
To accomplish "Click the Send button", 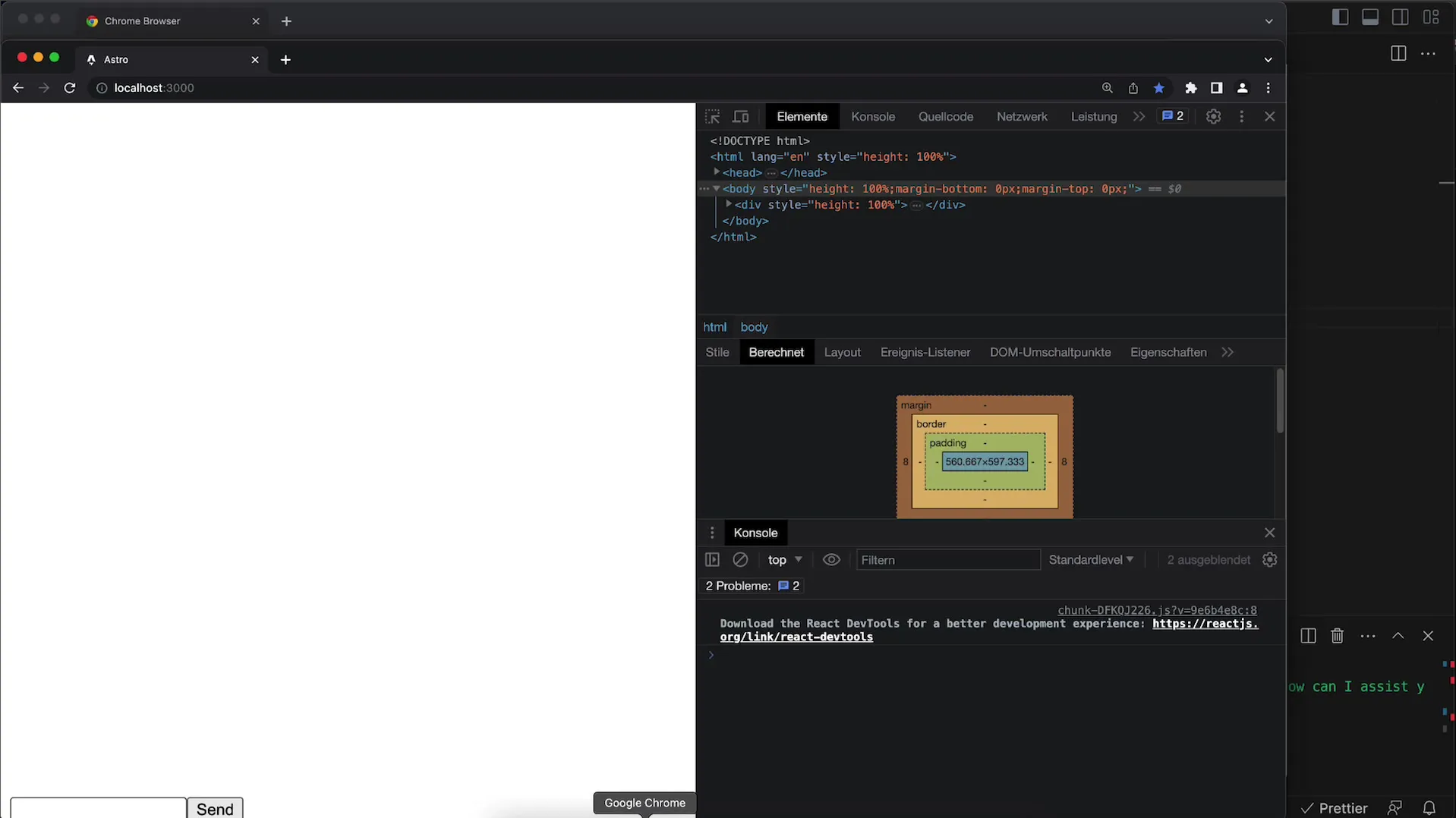I will click(x=216, y=809).
